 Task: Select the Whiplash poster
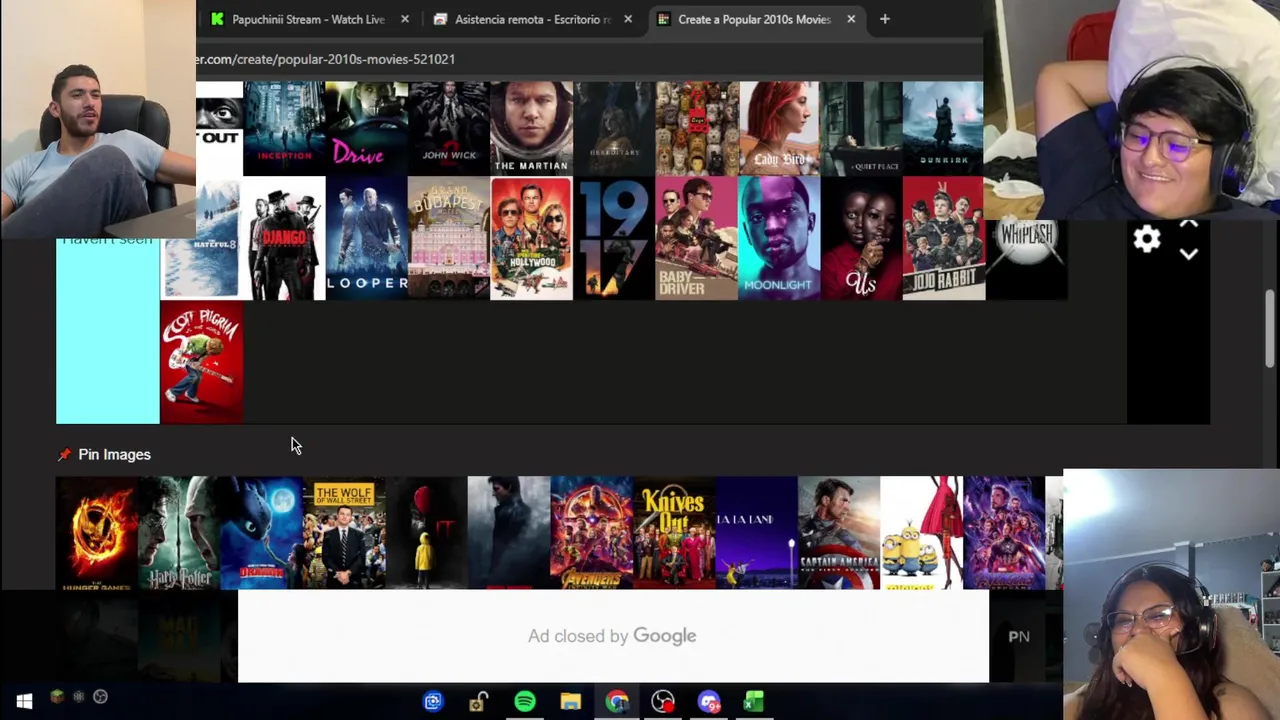[1026, 259]
